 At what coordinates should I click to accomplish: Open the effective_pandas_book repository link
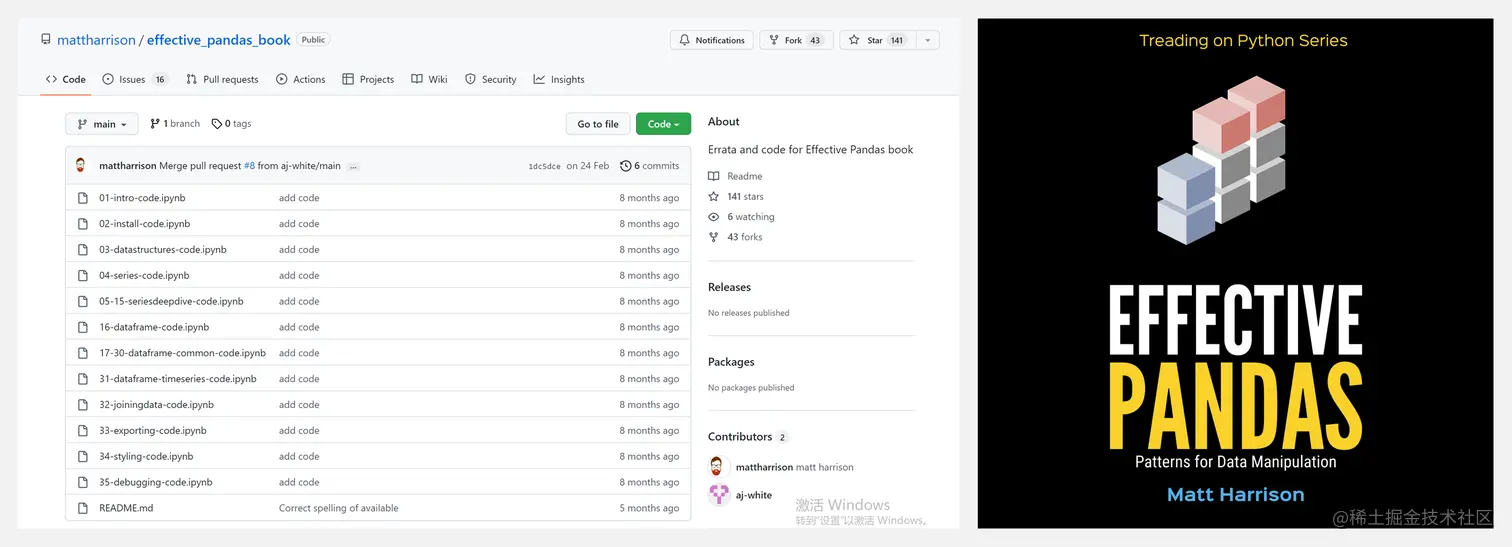click(x=219, y=40)
